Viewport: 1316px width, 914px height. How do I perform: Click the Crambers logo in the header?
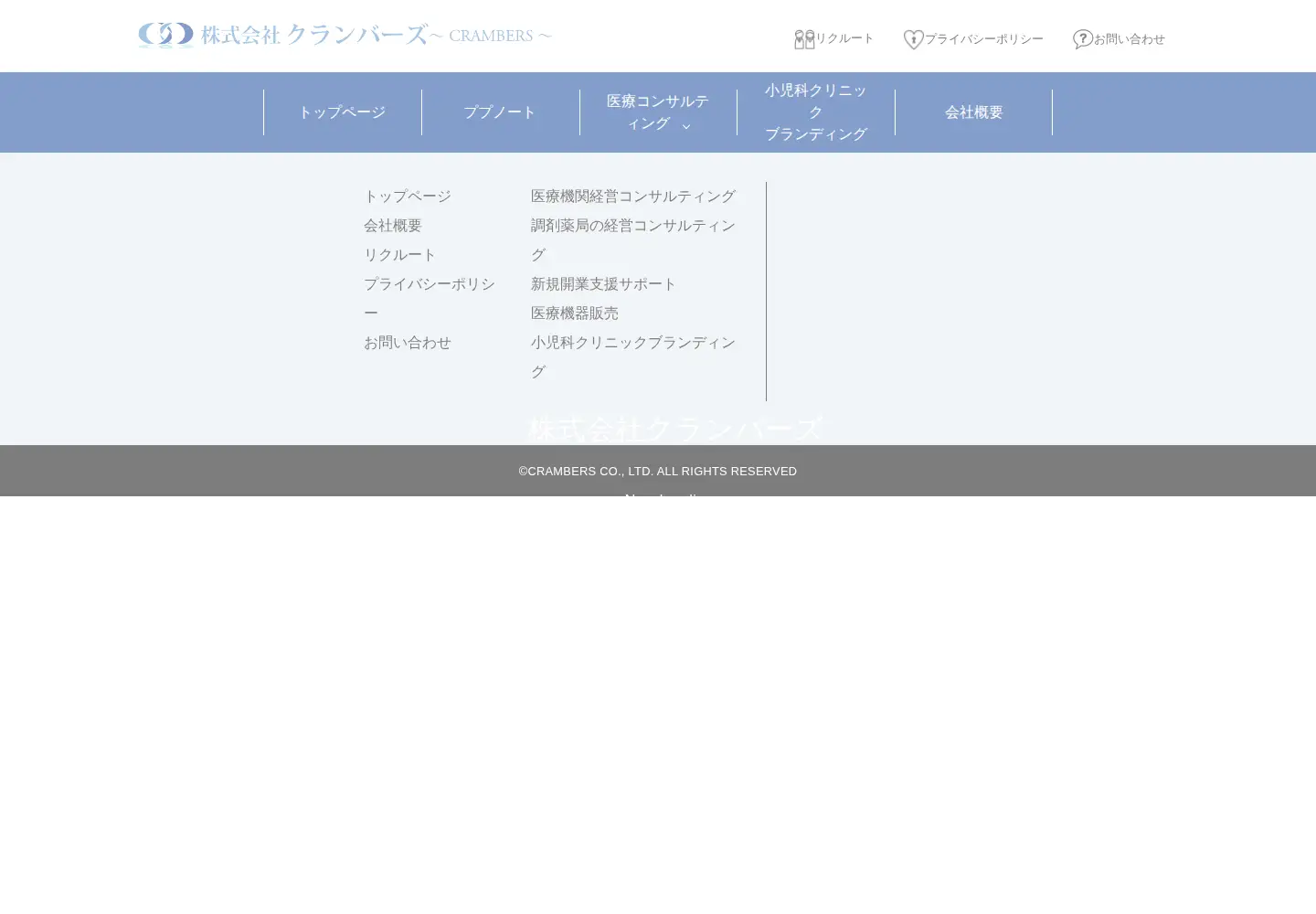tap(345, 36)
